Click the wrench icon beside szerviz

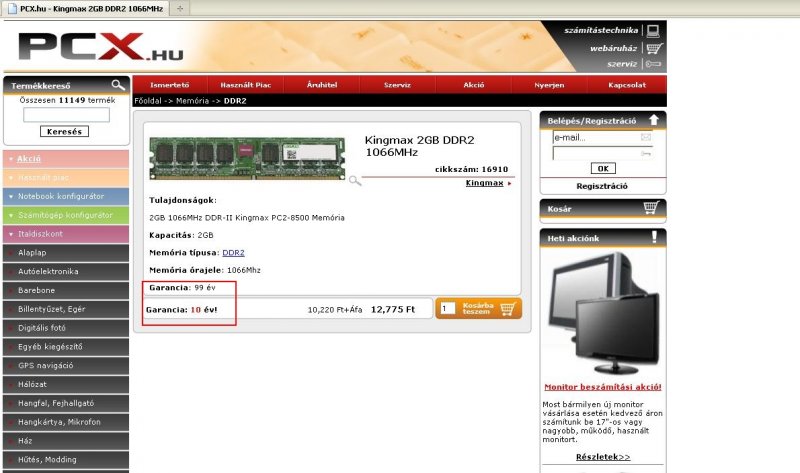coord(653,64)
